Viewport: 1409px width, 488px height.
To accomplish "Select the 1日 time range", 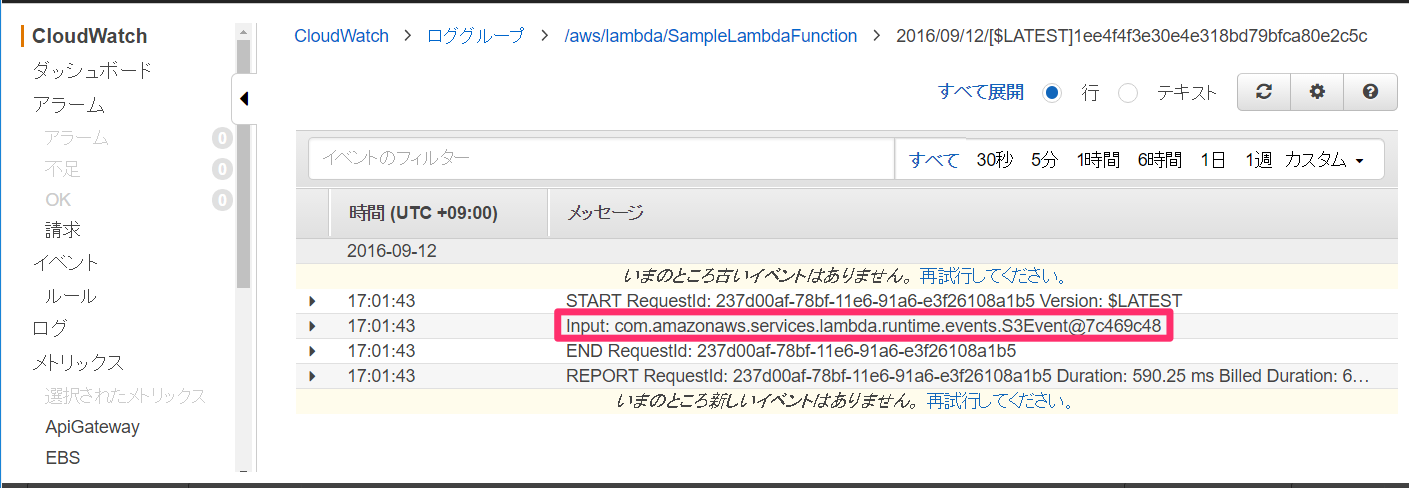I will (x=1213, y=160).
